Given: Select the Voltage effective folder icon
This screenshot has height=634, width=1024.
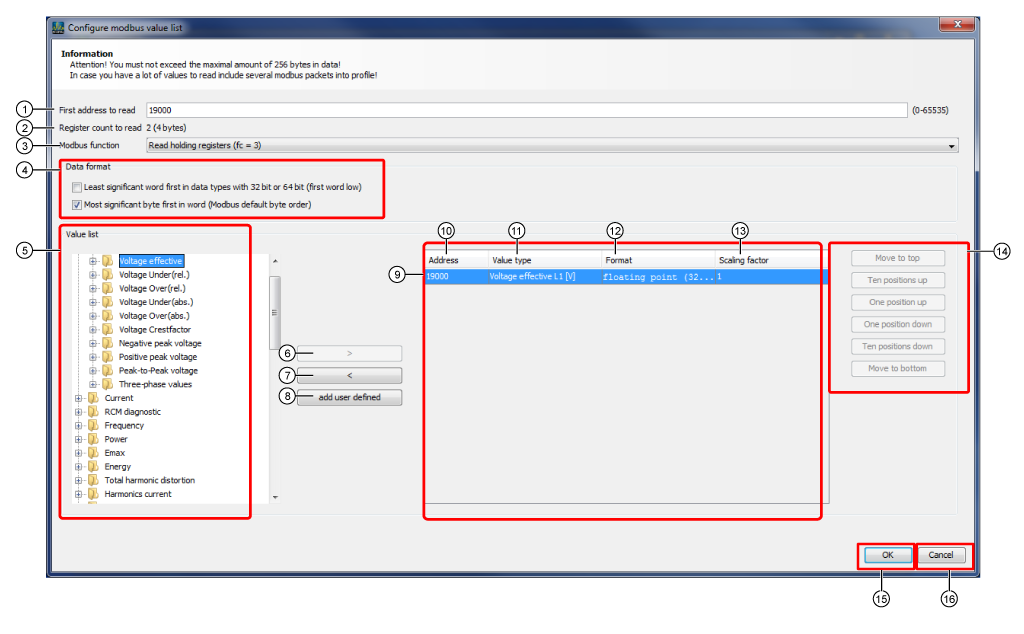Looking at the screenshot, I should coord(108,261).
